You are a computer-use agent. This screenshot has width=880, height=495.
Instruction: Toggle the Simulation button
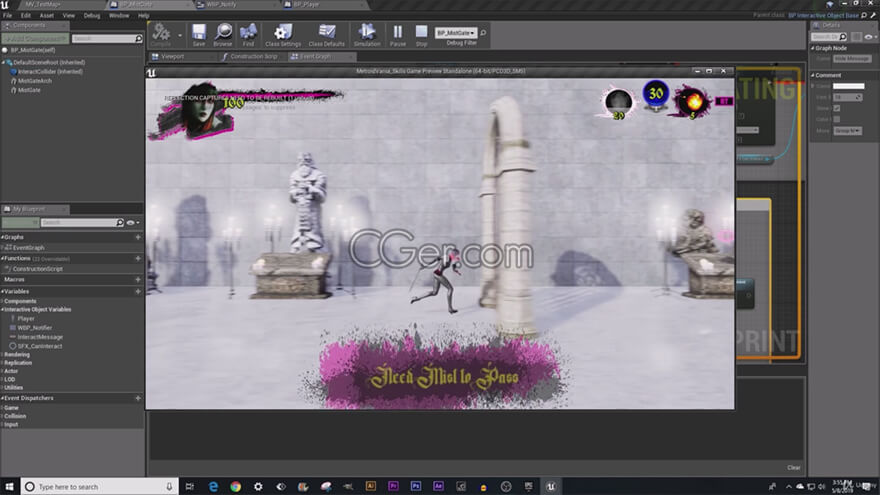click(367, 34)
